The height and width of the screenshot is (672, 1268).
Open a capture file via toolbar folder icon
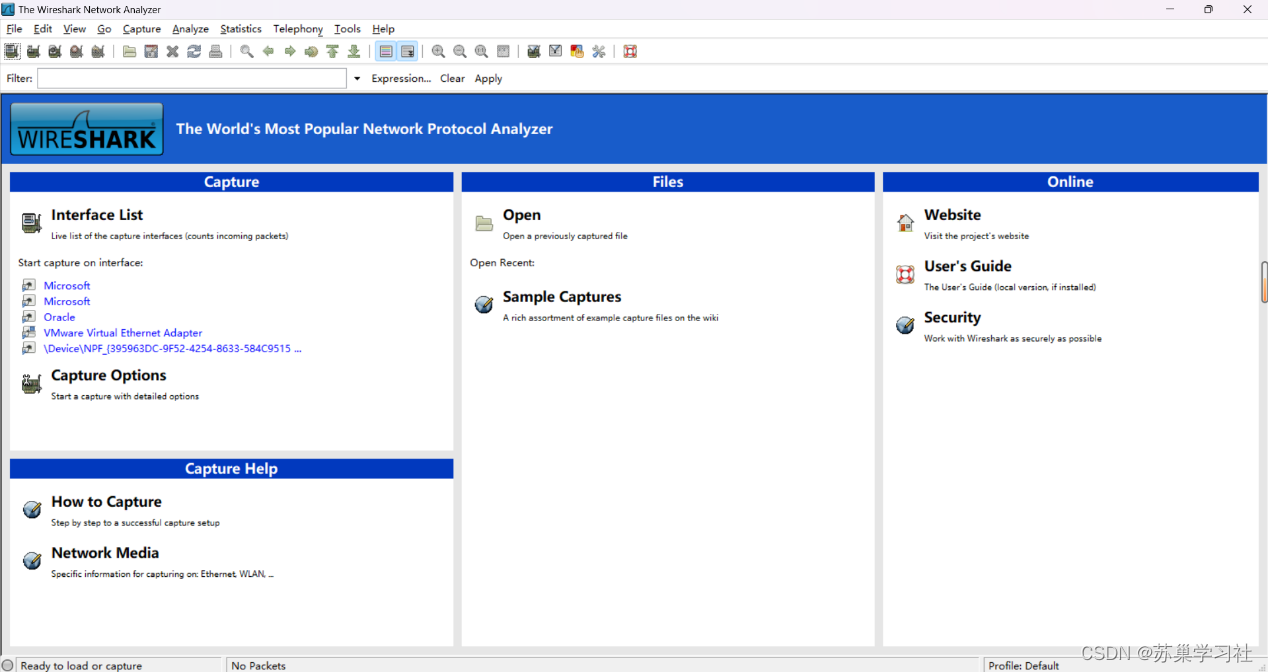130,51
